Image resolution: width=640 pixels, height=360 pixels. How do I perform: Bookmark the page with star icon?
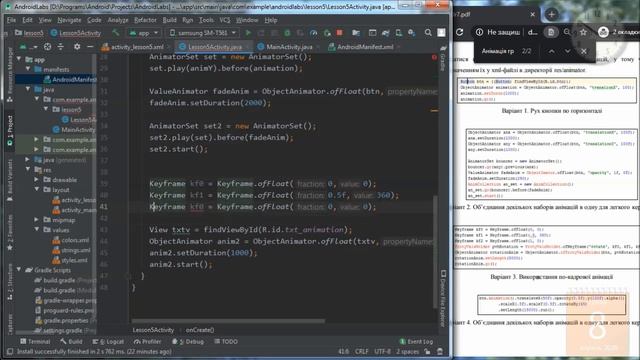tap(583, 32)
